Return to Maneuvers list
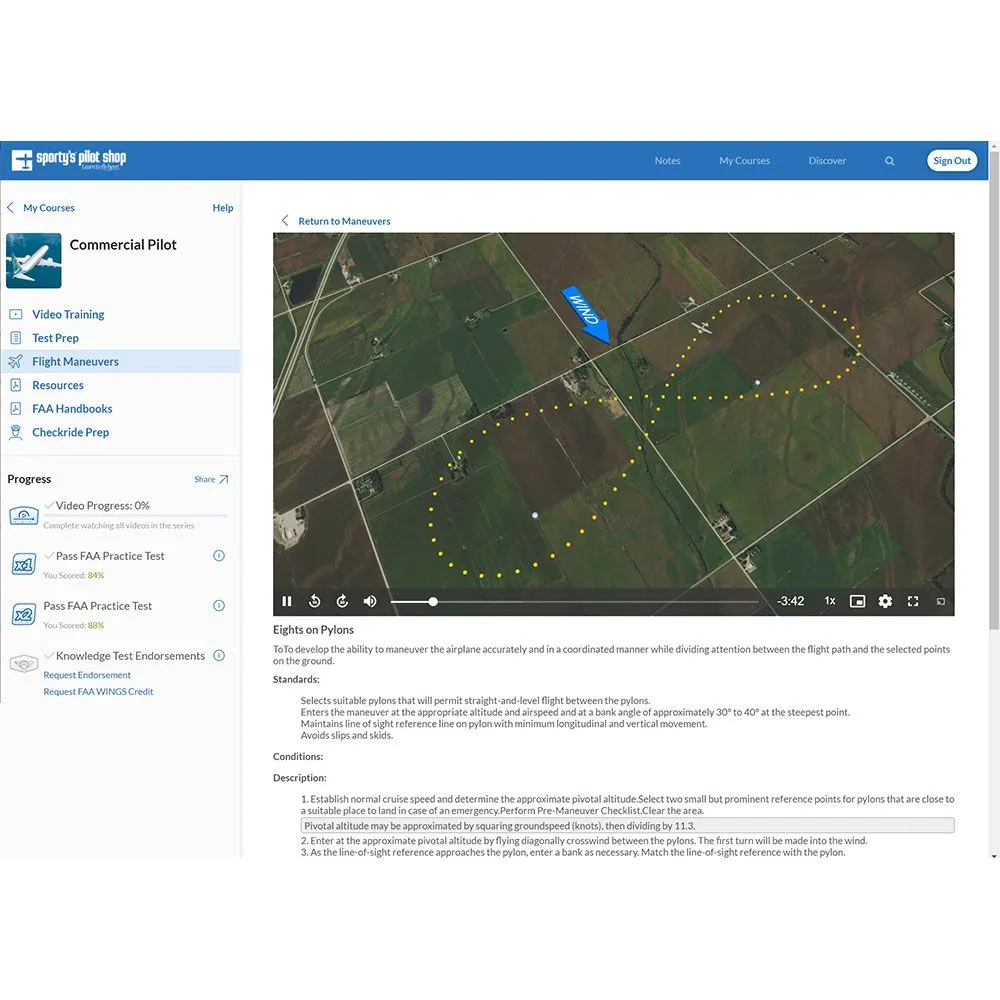The height and width of the screenshot is (1000, 1000). pos(344,221)
